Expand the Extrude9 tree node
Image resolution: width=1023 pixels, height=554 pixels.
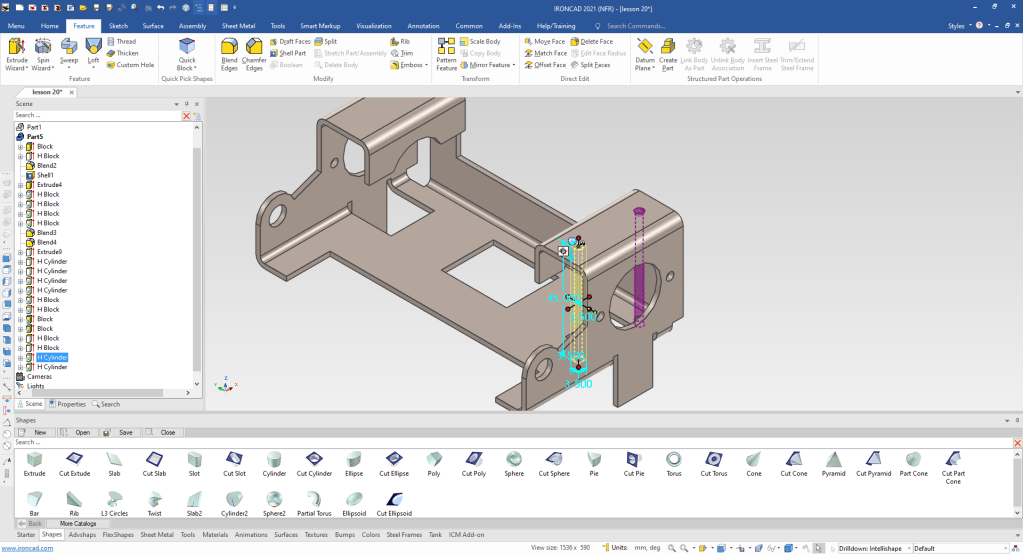click(20, 252)
